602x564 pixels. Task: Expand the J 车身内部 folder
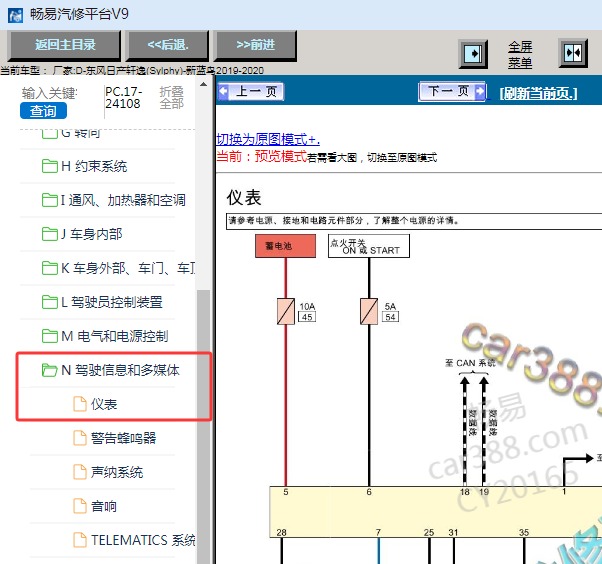pyautogui.click(x=92, y=234)
